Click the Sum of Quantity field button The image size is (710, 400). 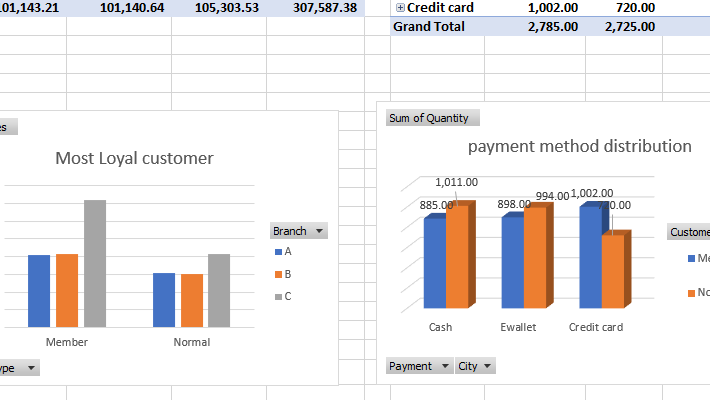tap(432, 118)
